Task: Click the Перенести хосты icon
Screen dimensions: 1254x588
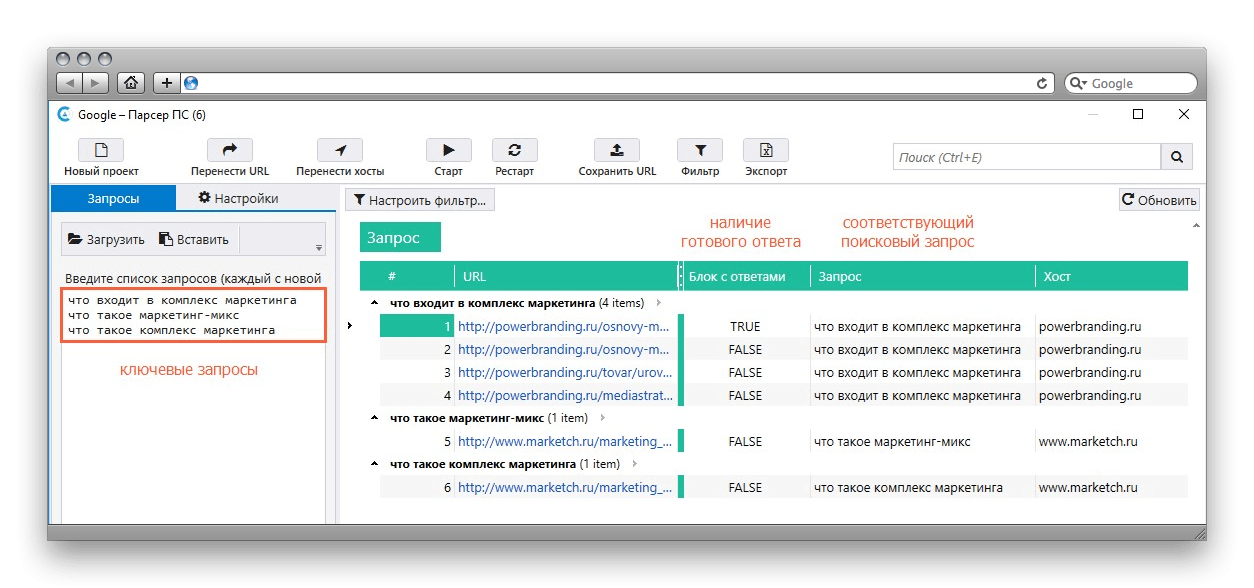Action: pyautogui.click(x=340, y=150)
